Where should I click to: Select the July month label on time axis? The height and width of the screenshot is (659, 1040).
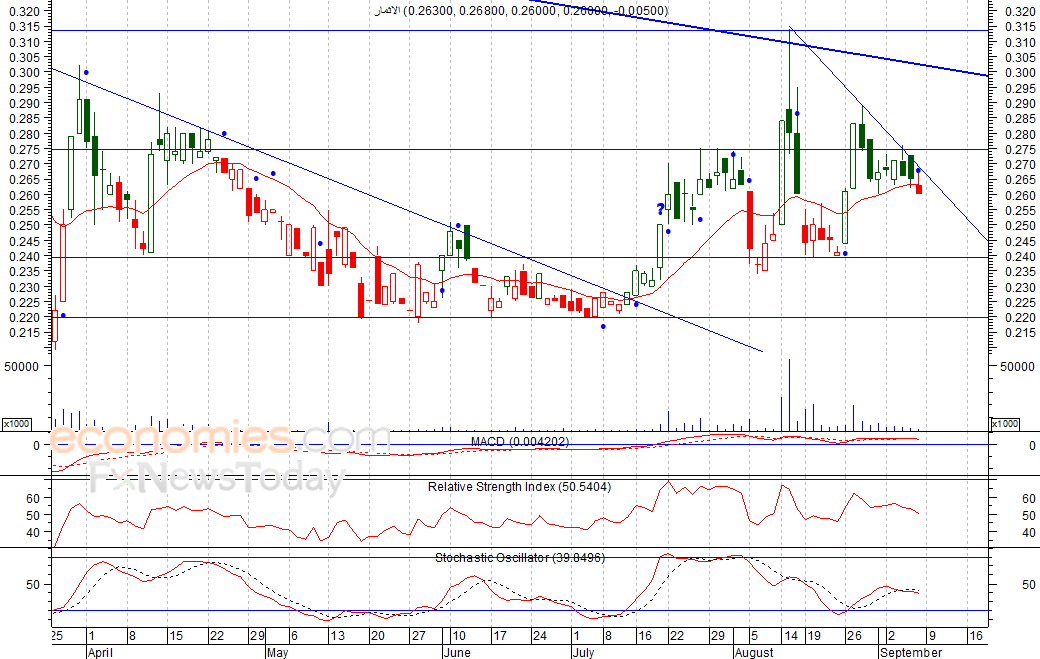pyautogui.click(x=583, y=652)
